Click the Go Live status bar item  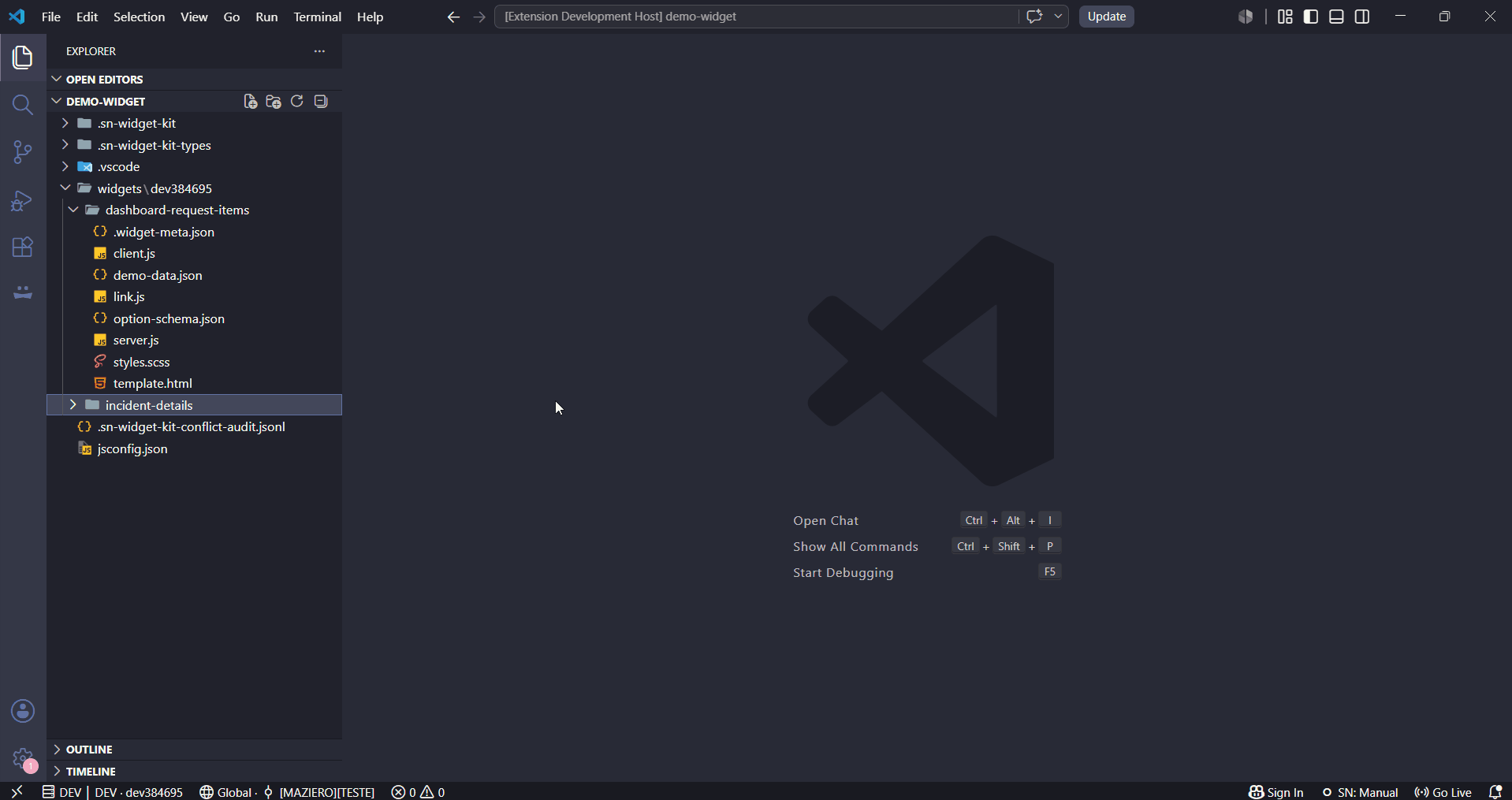tap(1443, 791)
